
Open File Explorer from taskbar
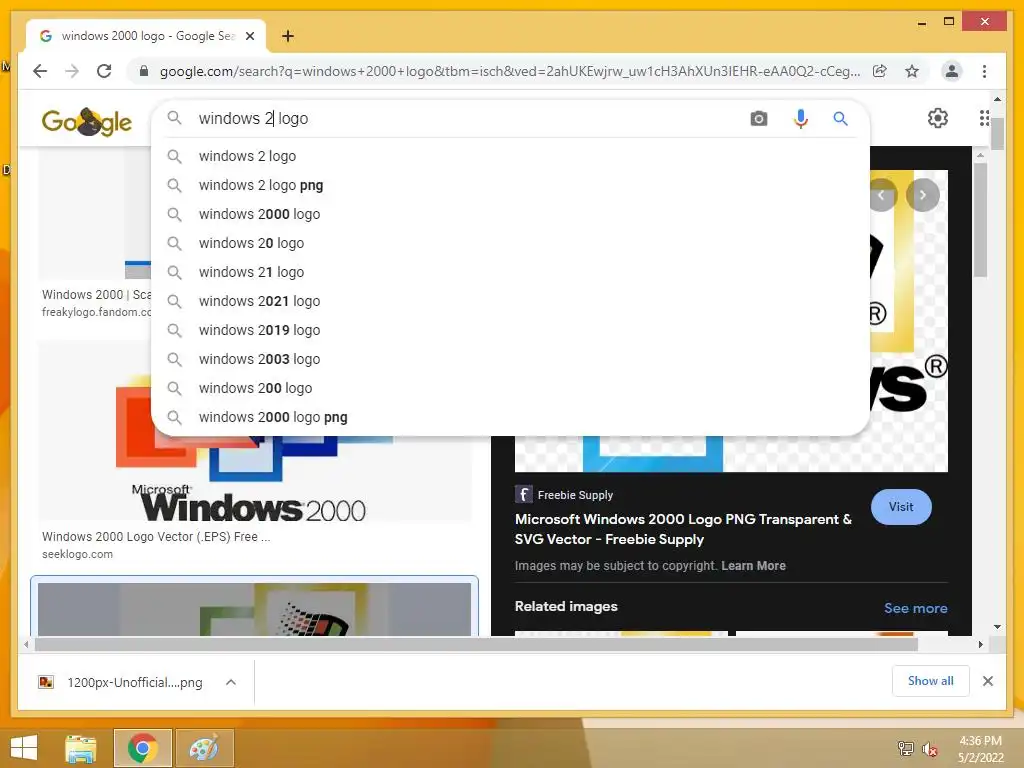pos(81,748)
